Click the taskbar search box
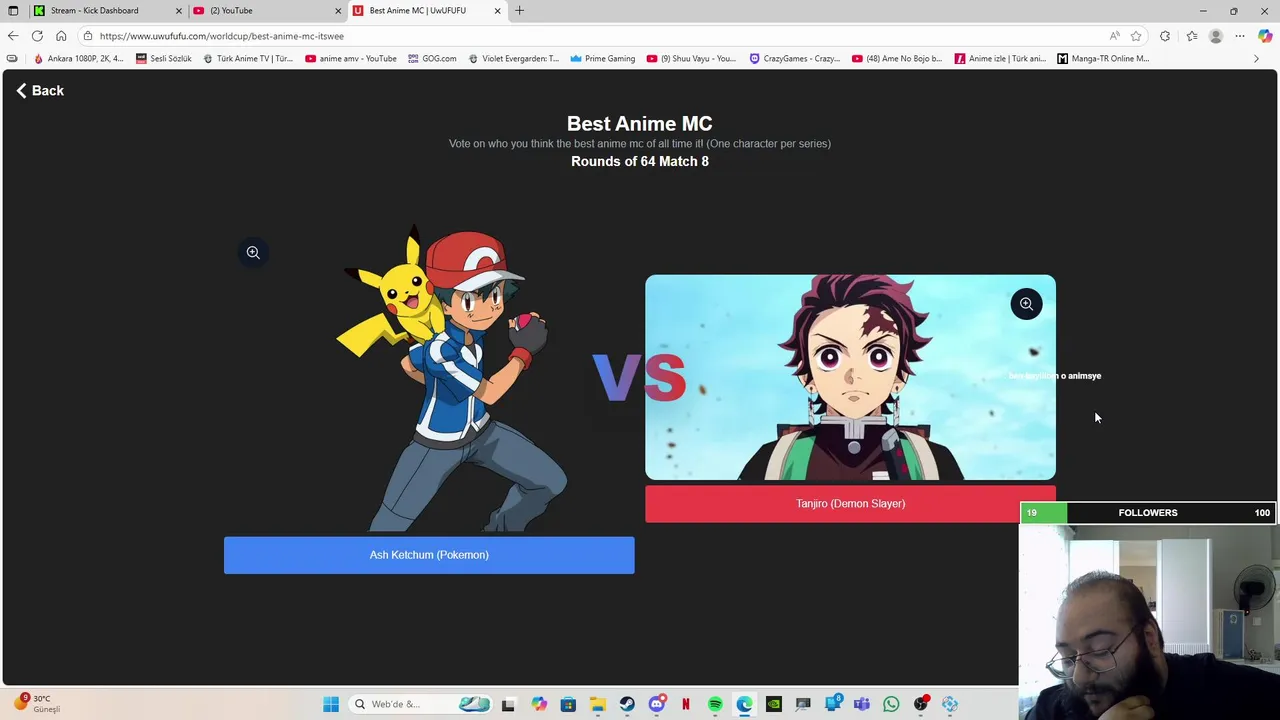 point(421,704)
